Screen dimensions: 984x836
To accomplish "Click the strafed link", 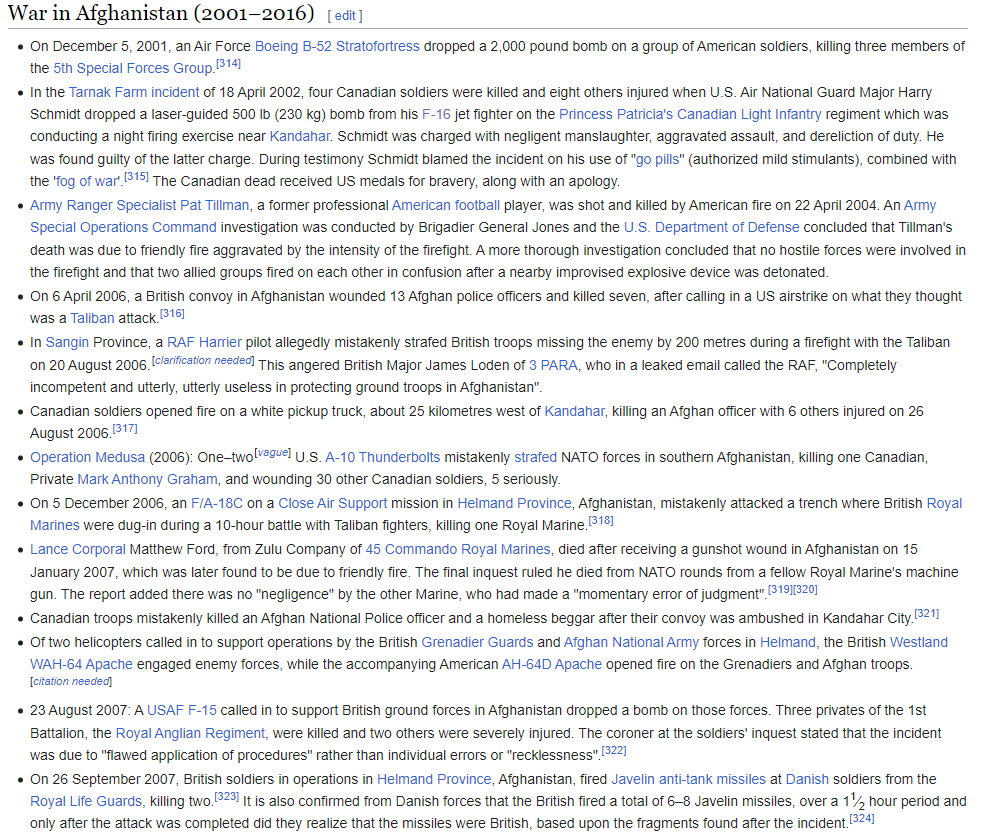I will [x=535, y=457].
